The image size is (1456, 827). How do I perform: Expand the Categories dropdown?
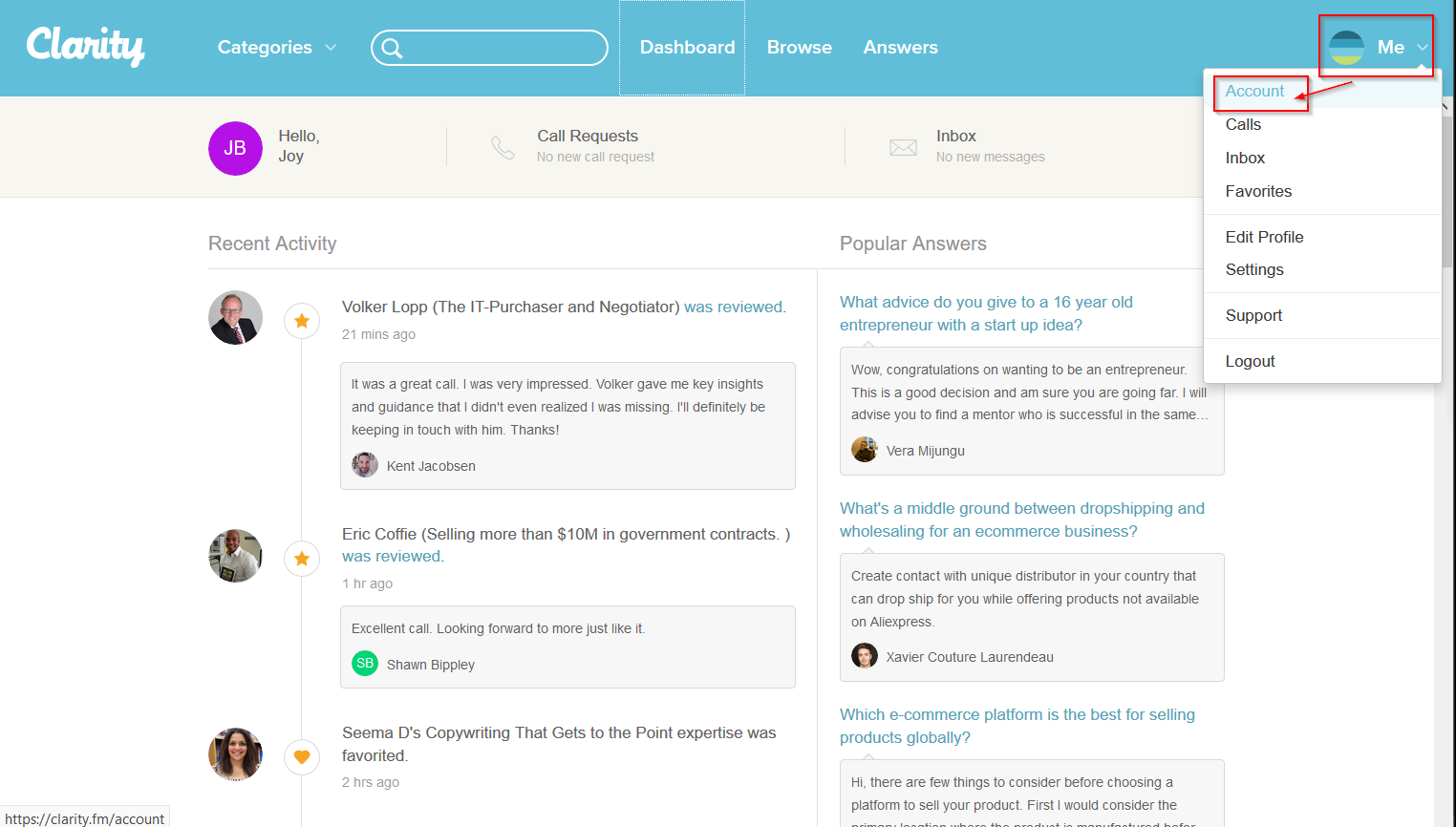pos(277,47)
